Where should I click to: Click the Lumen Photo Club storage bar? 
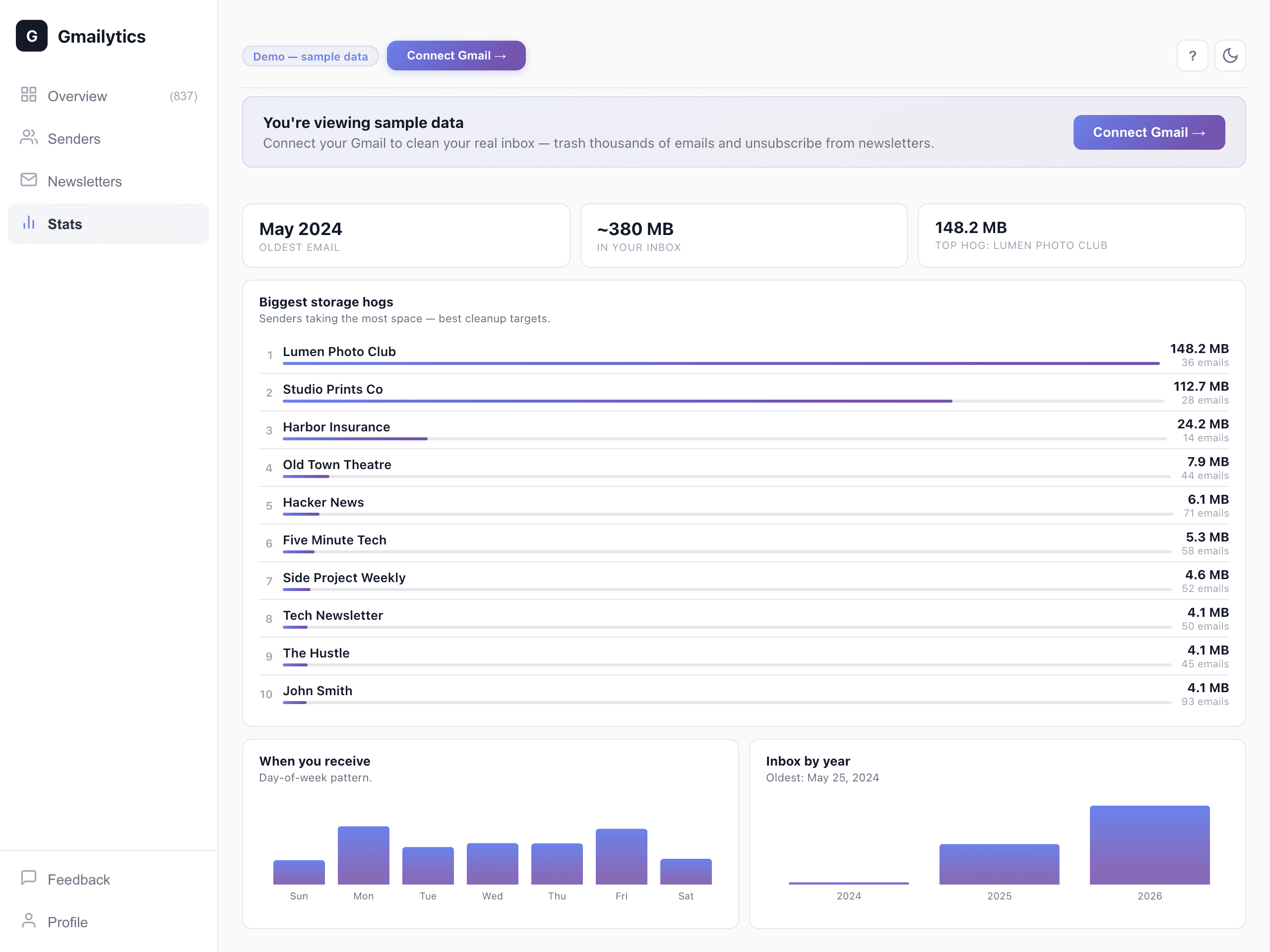pyautogui.click(x=721, y=363)
